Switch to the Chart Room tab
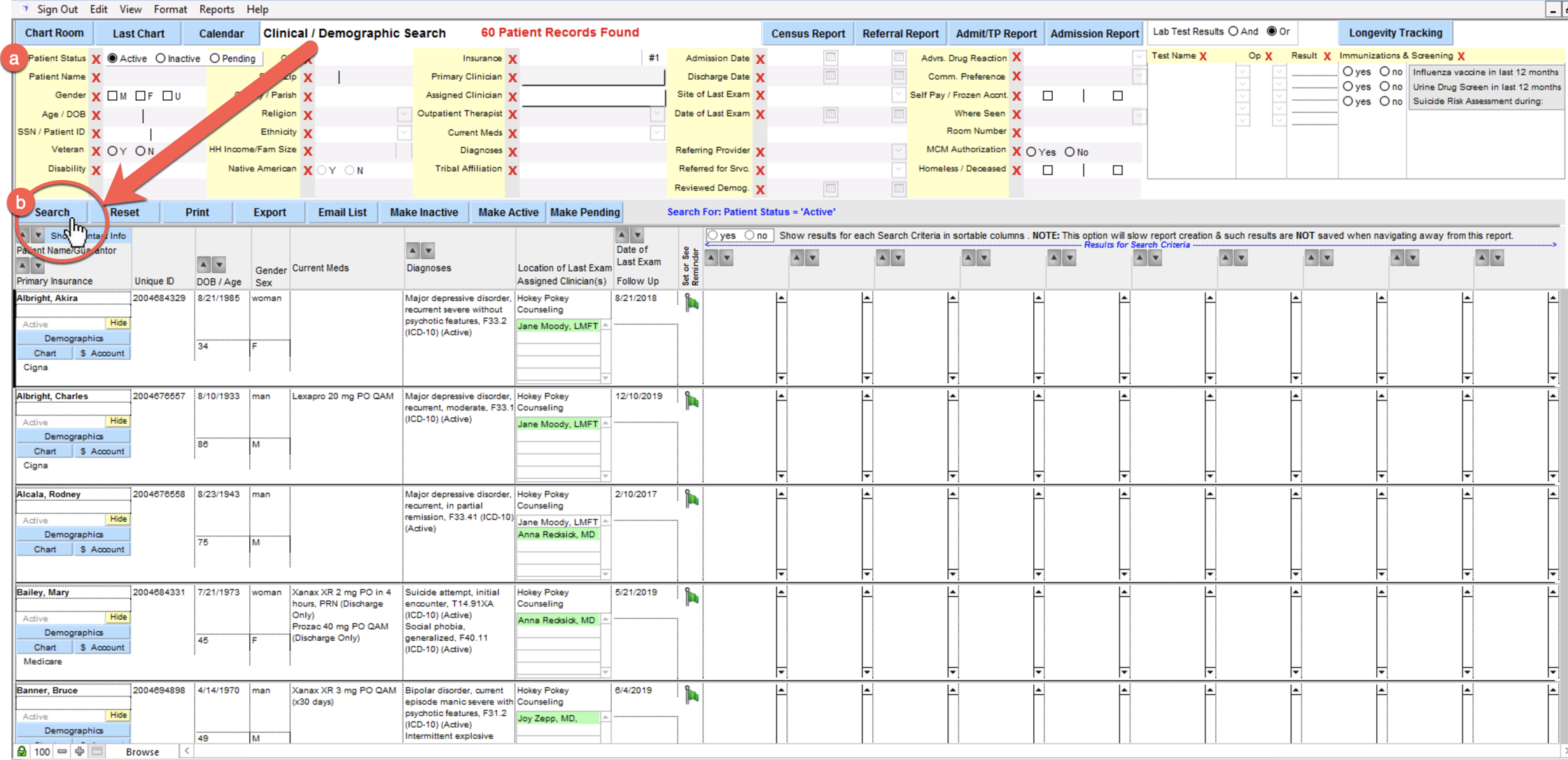Image resolution: width=1568 pixels, height=760 pixels. [54, 32]
